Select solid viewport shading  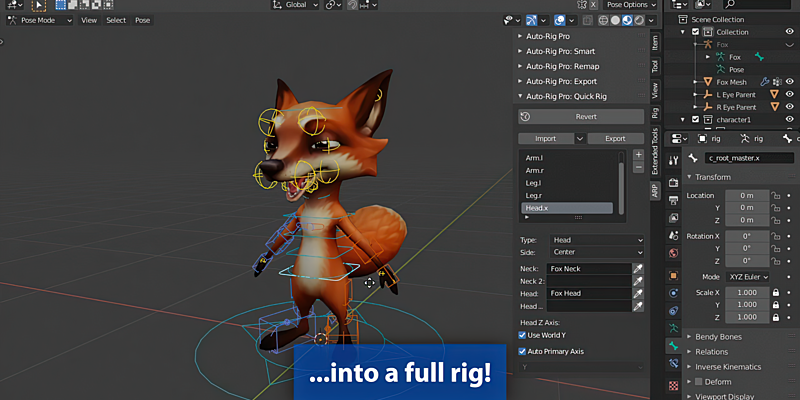click(x=615, y=20)
